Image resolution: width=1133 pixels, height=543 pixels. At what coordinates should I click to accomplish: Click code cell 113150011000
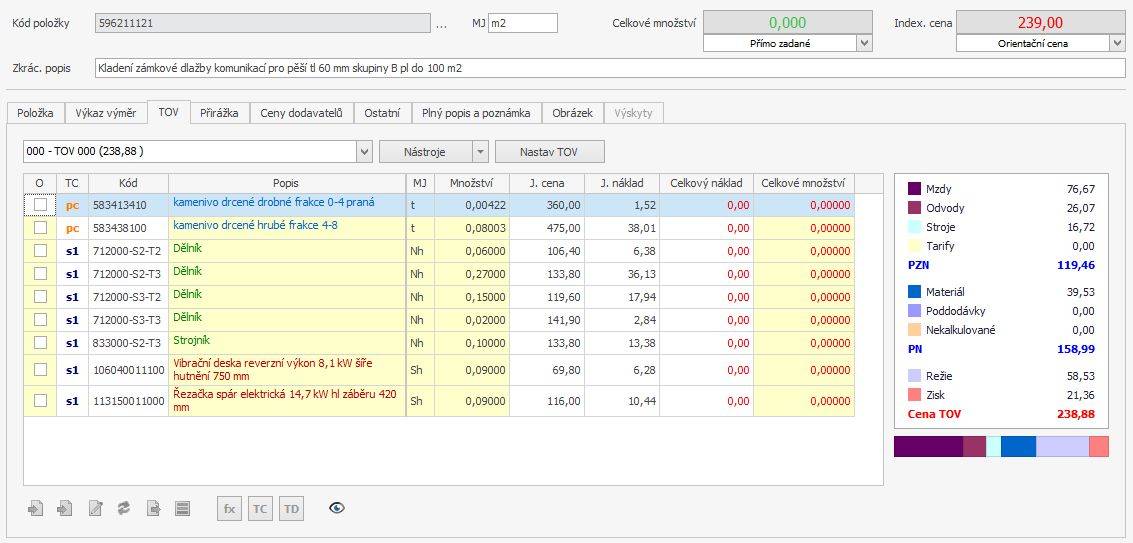pos(129,401)
